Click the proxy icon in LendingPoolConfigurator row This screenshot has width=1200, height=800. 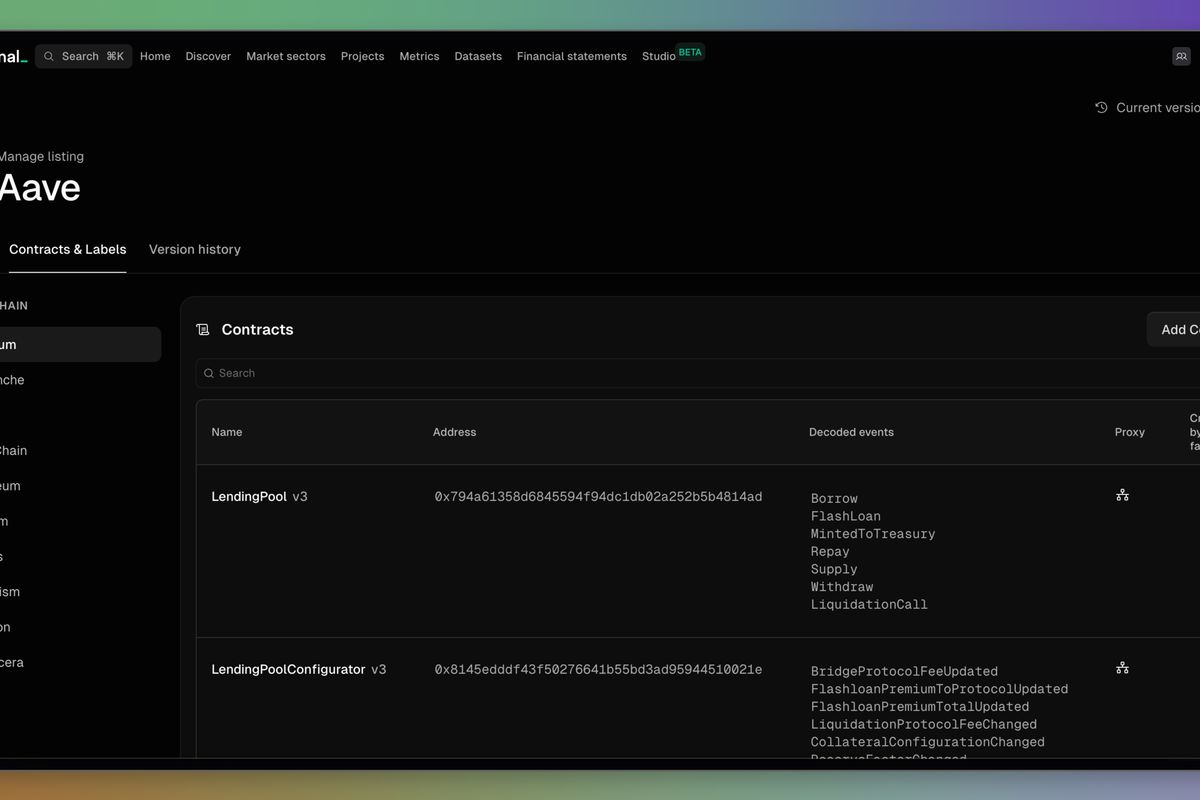click(1122, 668)
